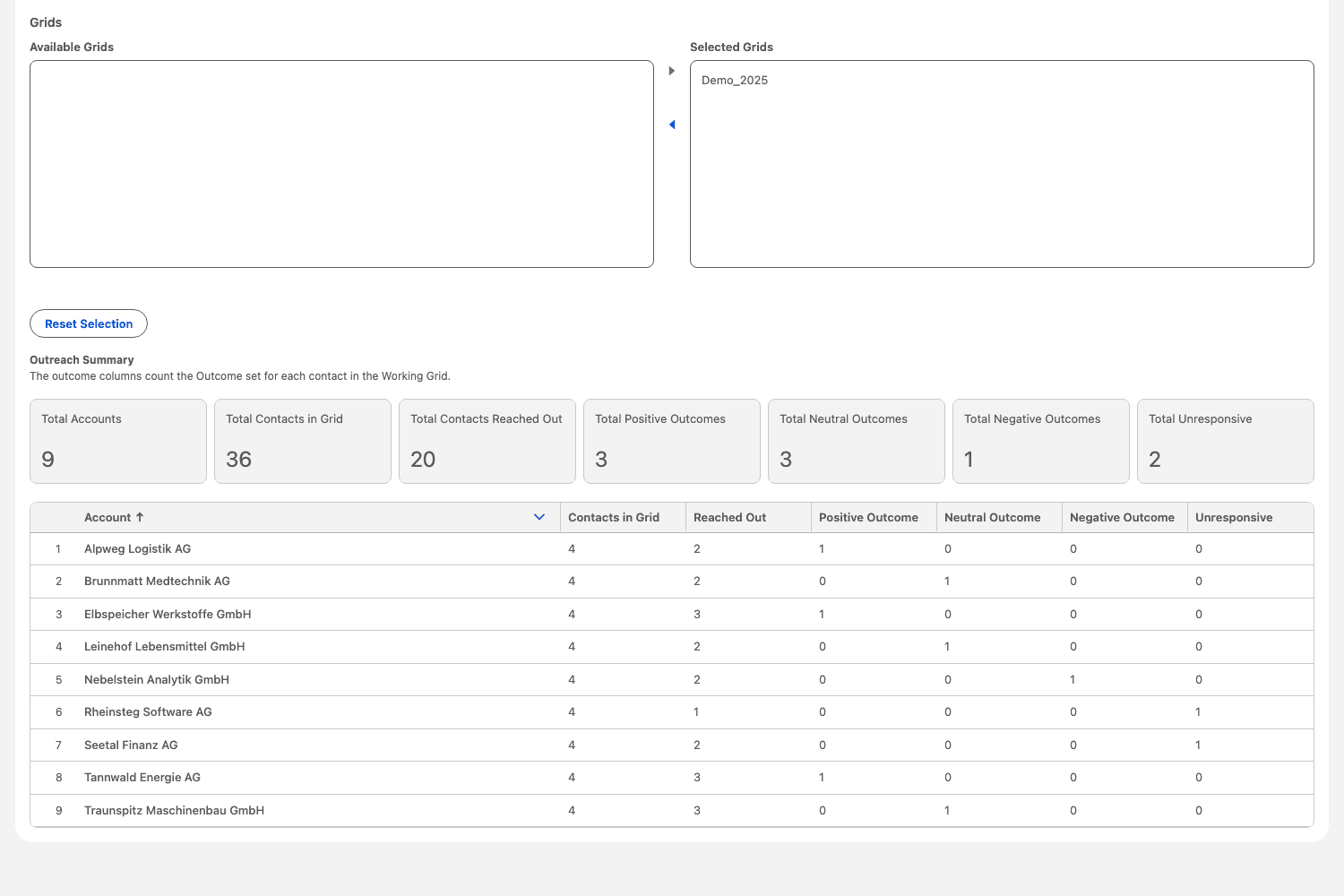The image size is (1344, 896).
Task: Click Elbspeicher Werkstoffe GmbH account name
Action: pos(168,615)
